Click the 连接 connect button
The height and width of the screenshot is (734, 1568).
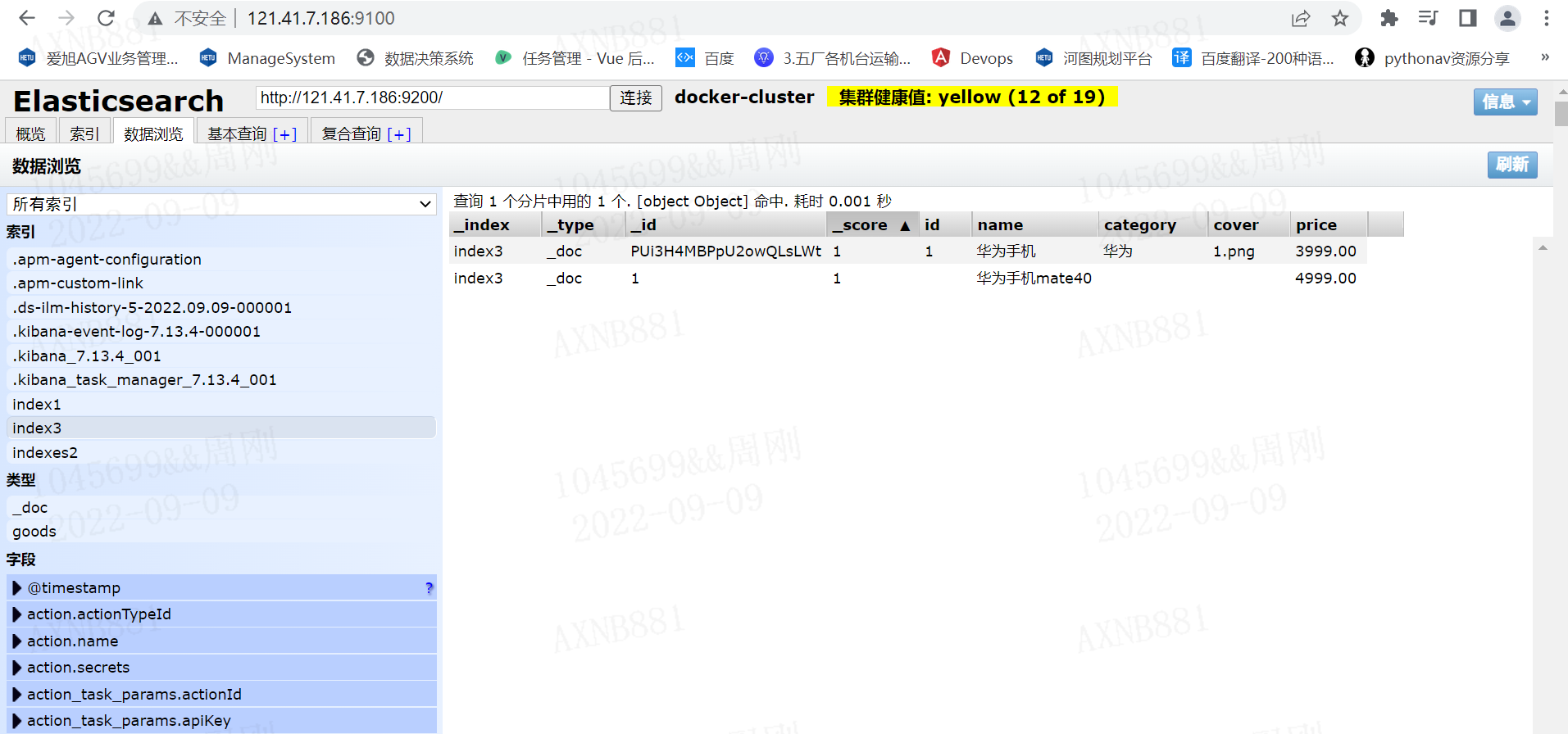[x=635, y=97]
